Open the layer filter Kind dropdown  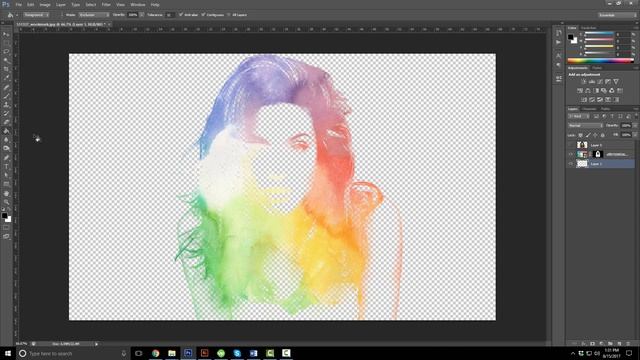click(578, 116)
